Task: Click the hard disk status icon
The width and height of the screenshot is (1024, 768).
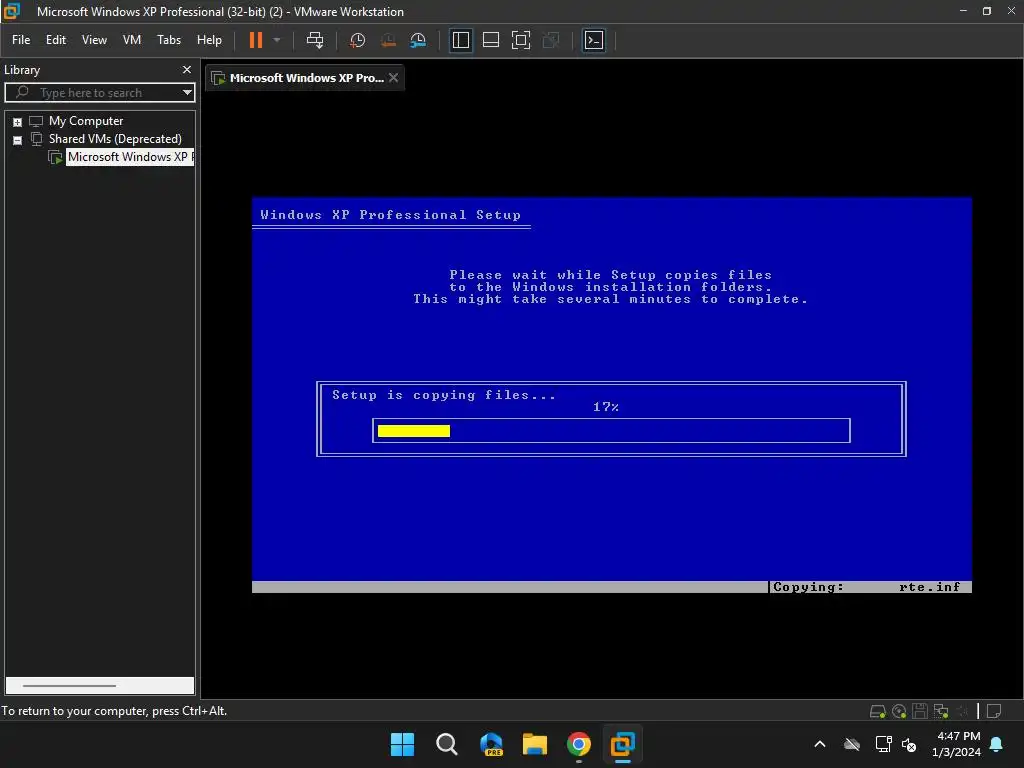Action: tap(877, 711)
